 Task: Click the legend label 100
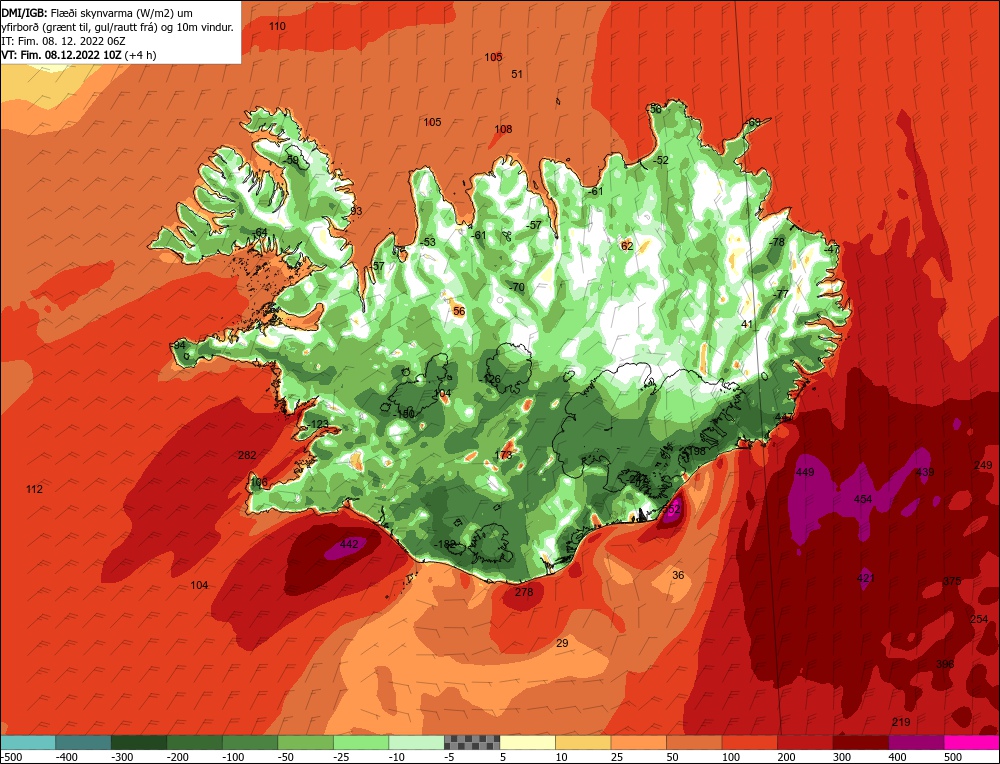pyautogui.click(x=731, y=757)
